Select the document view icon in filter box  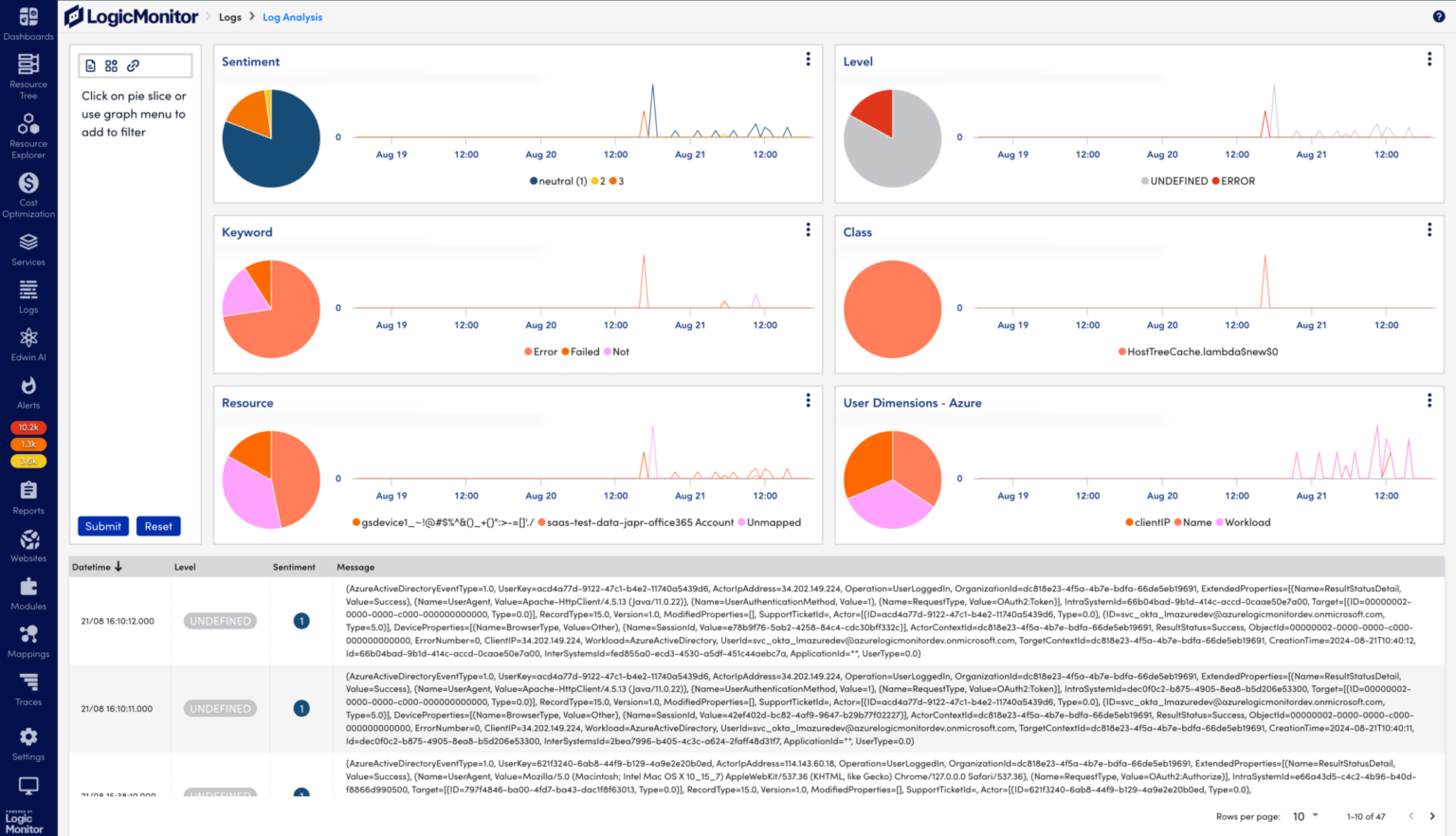(90, 64)
